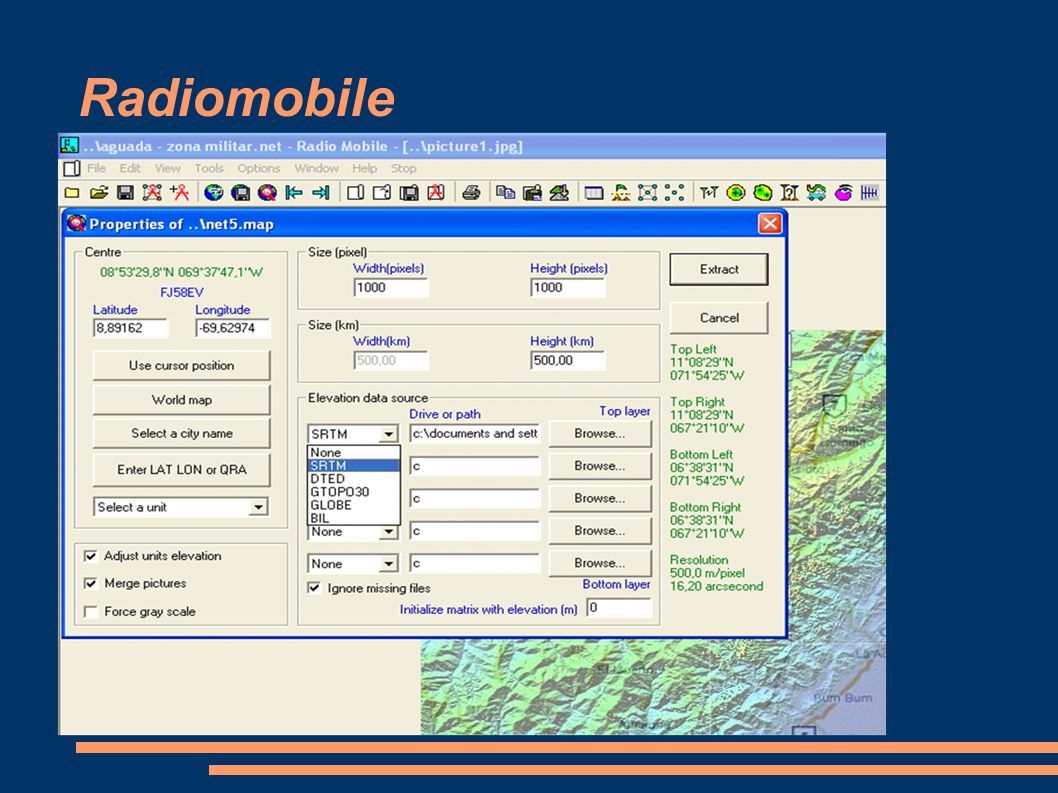Click the Enter LAT LON or QRA button

(182, 470)
